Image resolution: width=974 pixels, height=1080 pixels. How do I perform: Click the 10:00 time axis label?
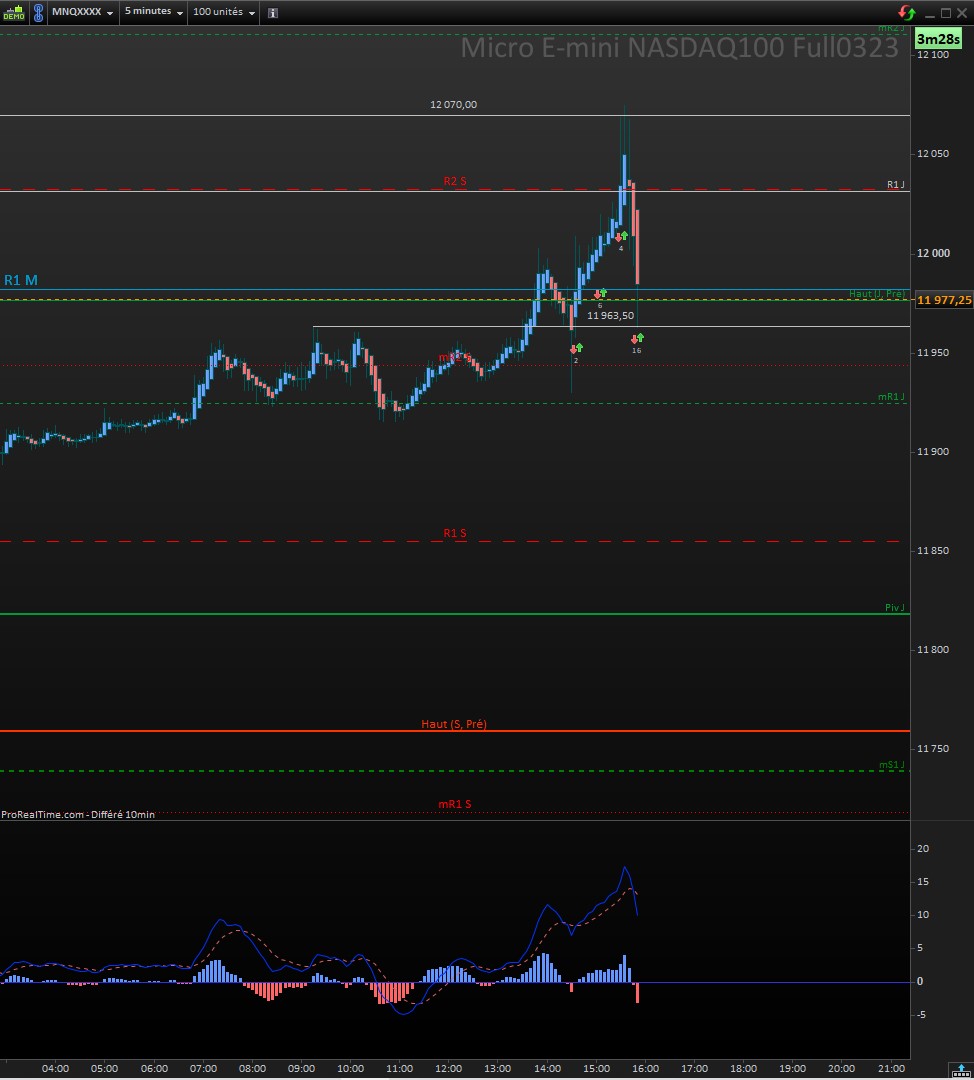tap(351, 1068)
